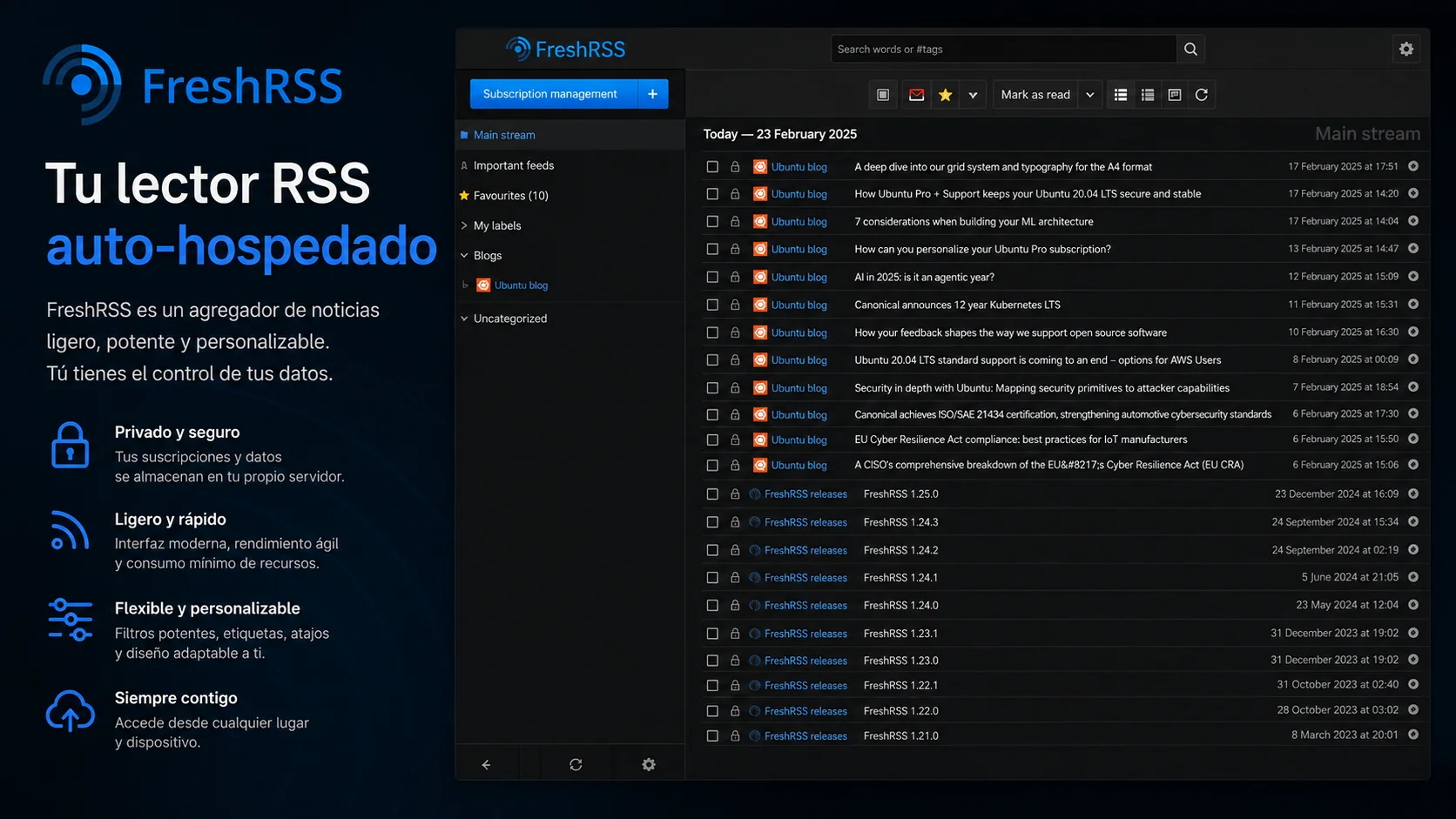Viewport: 1456px width, 819px height.
Task: Click the feed icon on FreshRSS 1.23.1 row
Action: [755, 634]
